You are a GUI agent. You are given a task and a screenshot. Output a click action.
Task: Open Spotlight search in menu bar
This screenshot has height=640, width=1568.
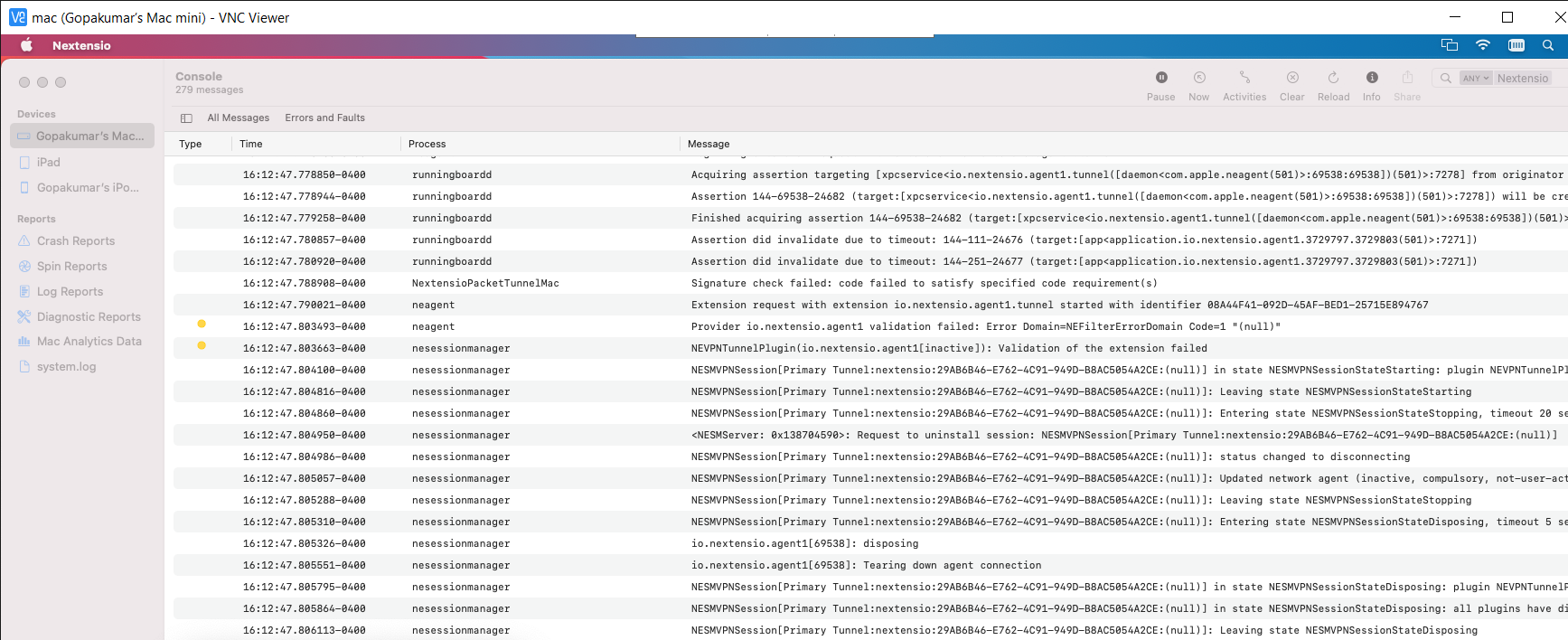pos(1548,45)
